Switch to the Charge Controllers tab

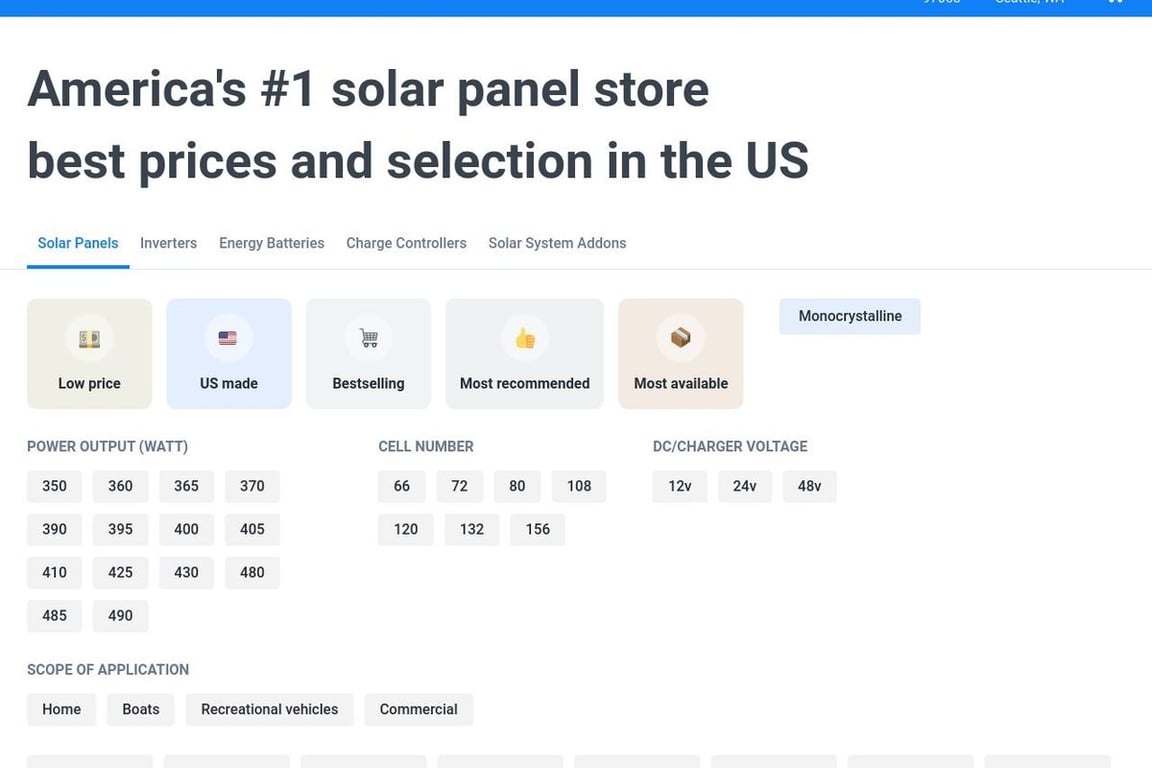pos(406,243)
